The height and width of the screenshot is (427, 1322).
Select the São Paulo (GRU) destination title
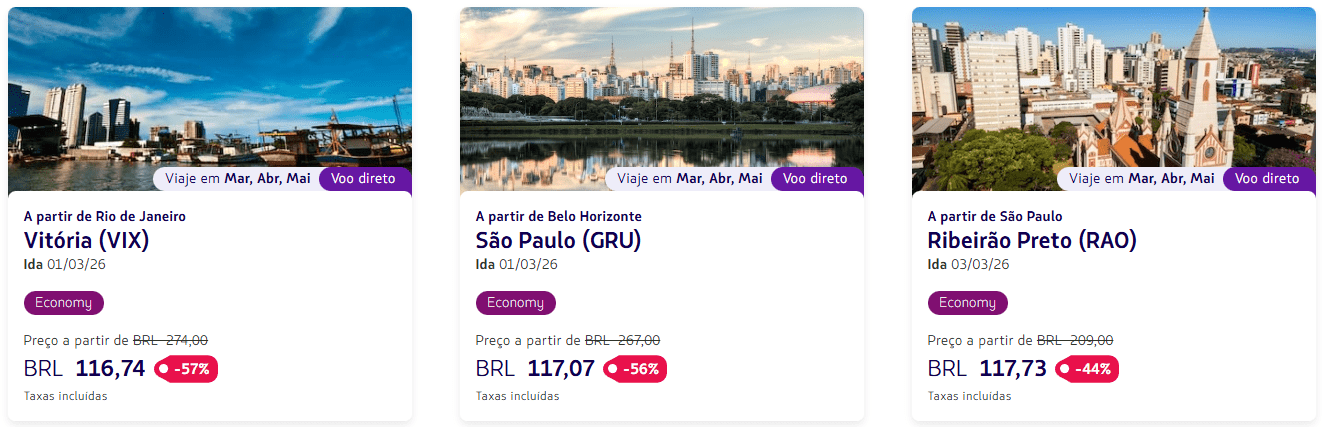pos(558,240)
